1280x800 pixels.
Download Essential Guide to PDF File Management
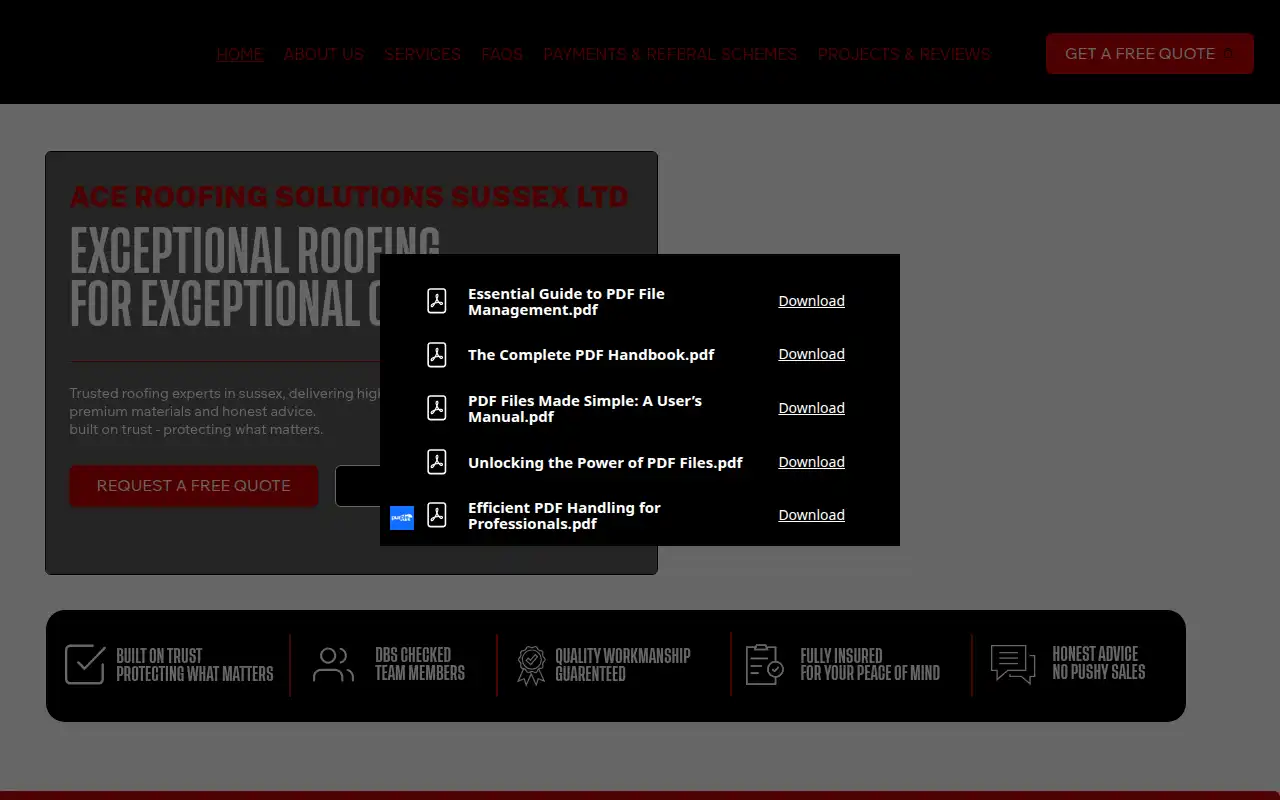tap(812, 301)
